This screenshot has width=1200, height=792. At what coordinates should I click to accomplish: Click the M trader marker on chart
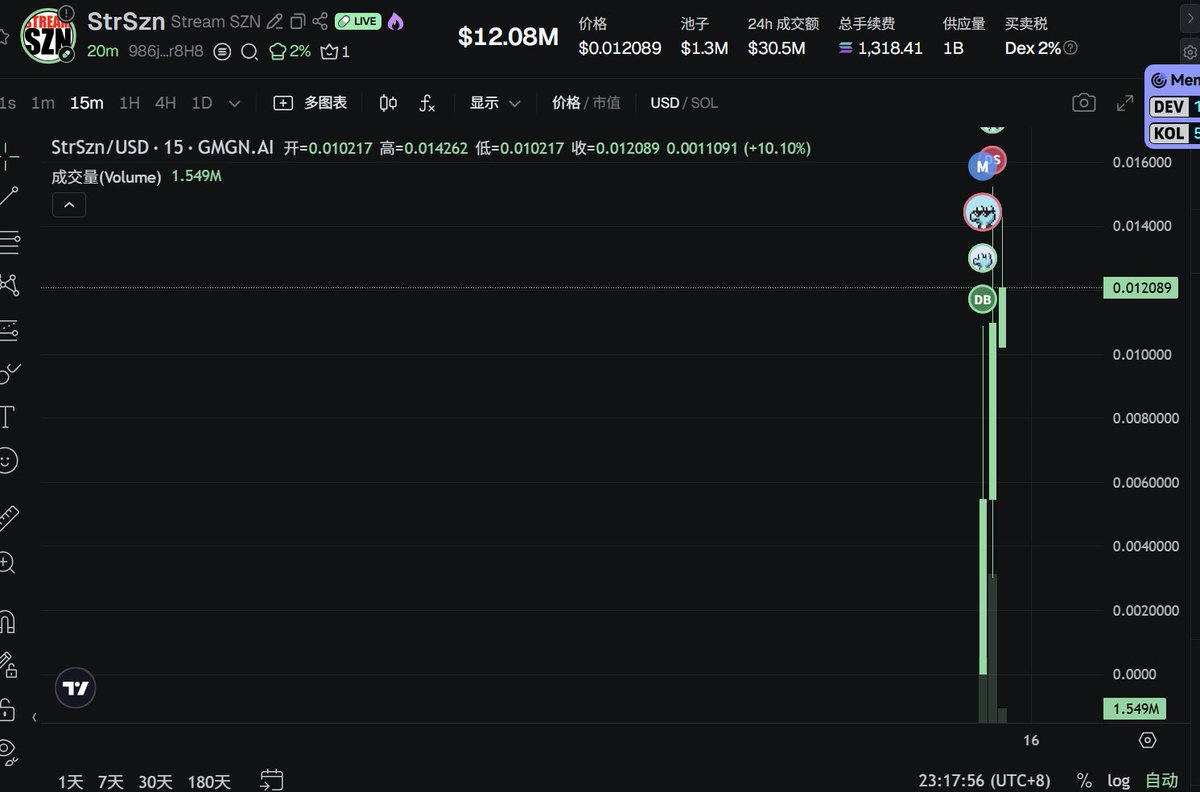(x=982, y=166)
